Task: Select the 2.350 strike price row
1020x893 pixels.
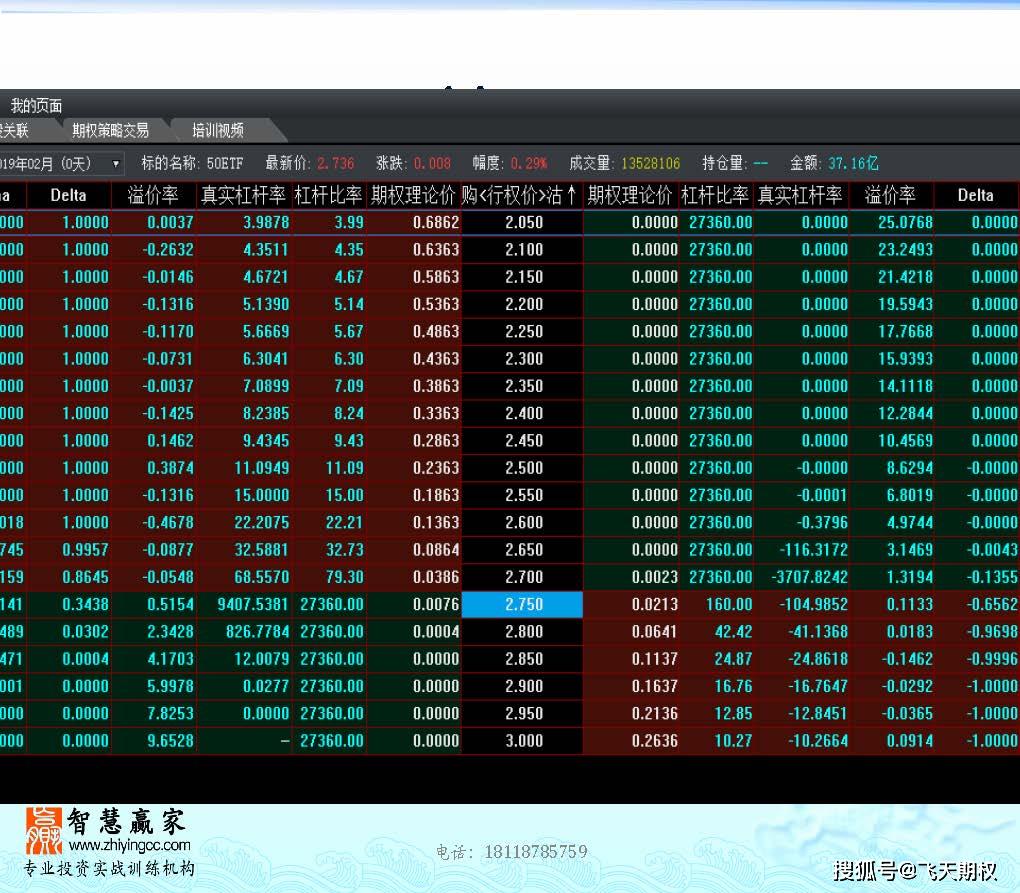Action: point(522,386)
